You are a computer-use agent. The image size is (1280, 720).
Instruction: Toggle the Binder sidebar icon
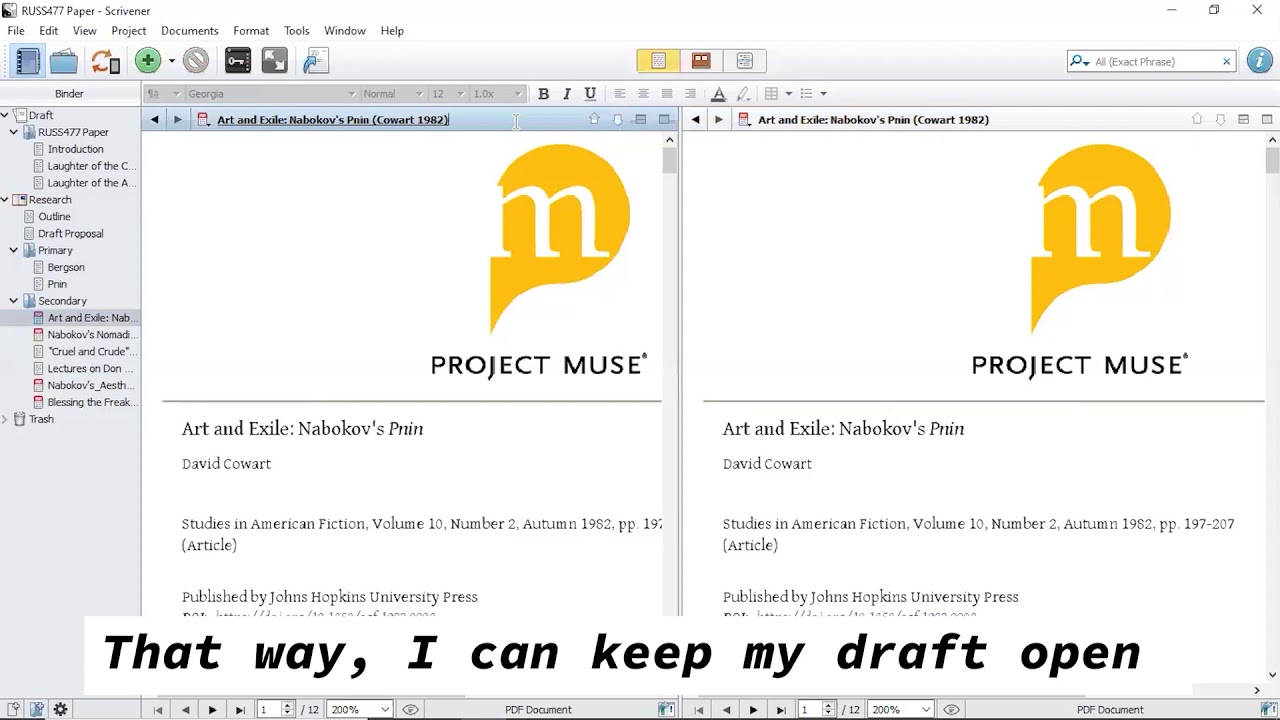(x=27, y=61)
